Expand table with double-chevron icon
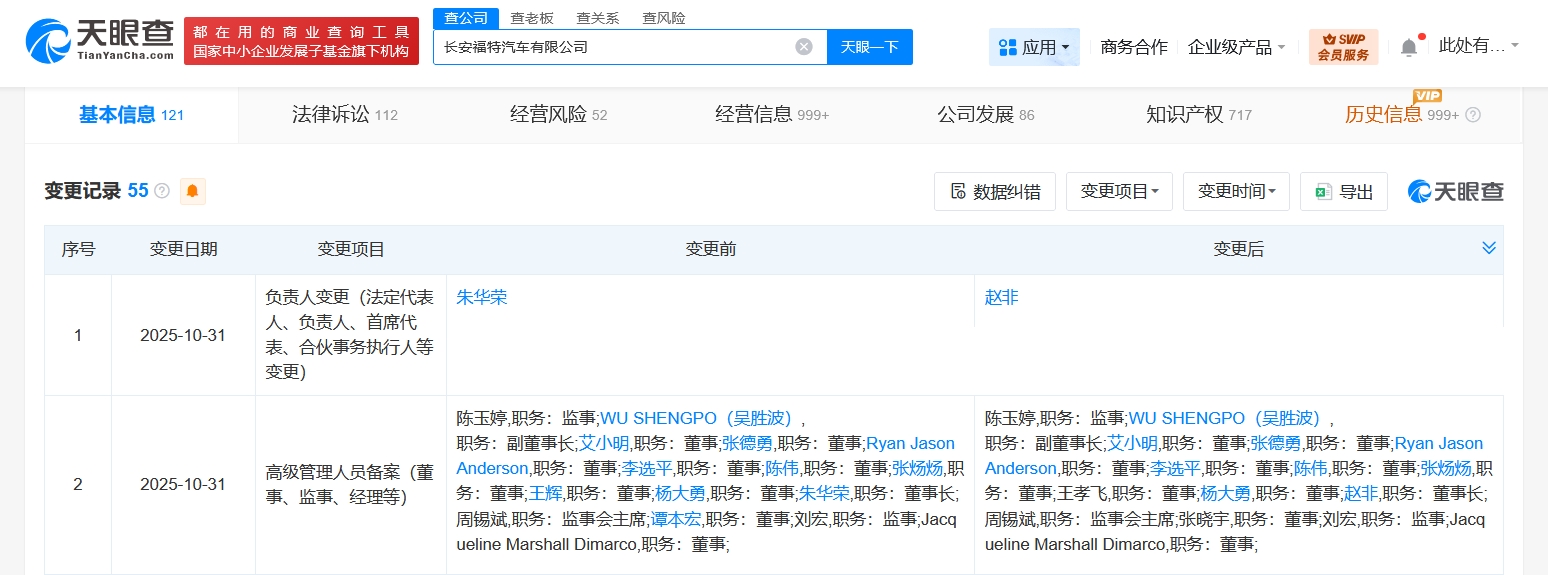1548x575 pixels. tap(1488, 248)
